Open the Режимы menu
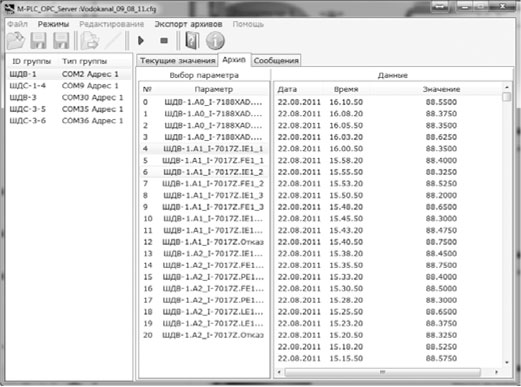The image size is (521, 387). 53,24
